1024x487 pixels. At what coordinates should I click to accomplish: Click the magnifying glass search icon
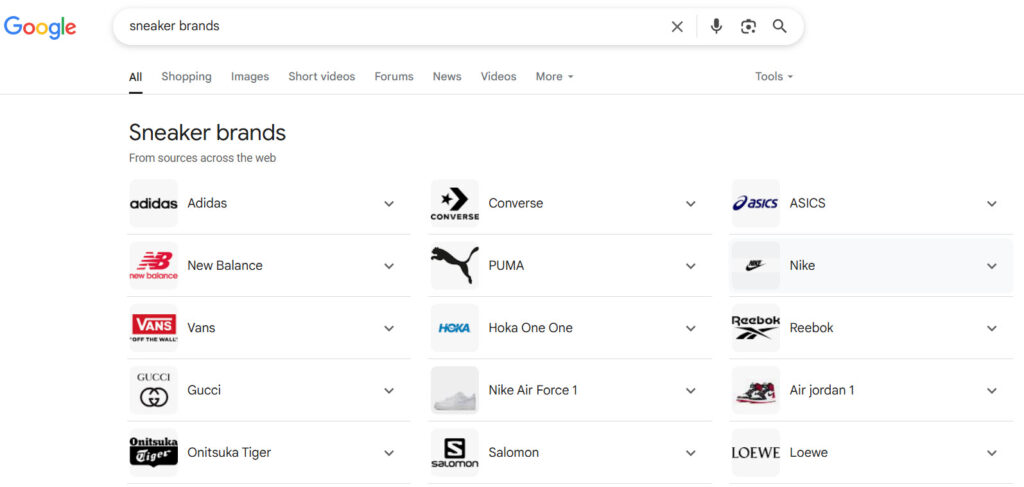[780, 27]
